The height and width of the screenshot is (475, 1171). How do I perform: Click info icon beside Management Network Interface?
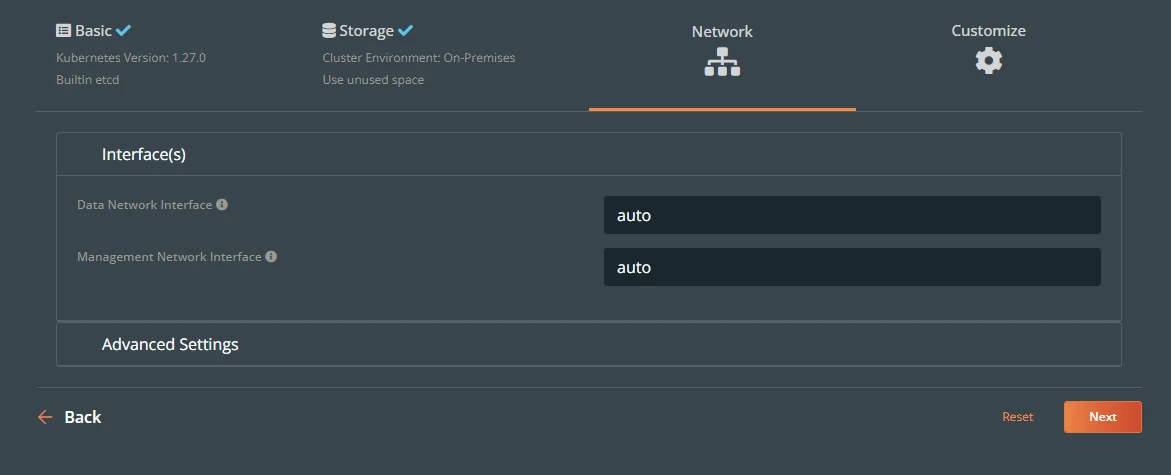[271, 256]
